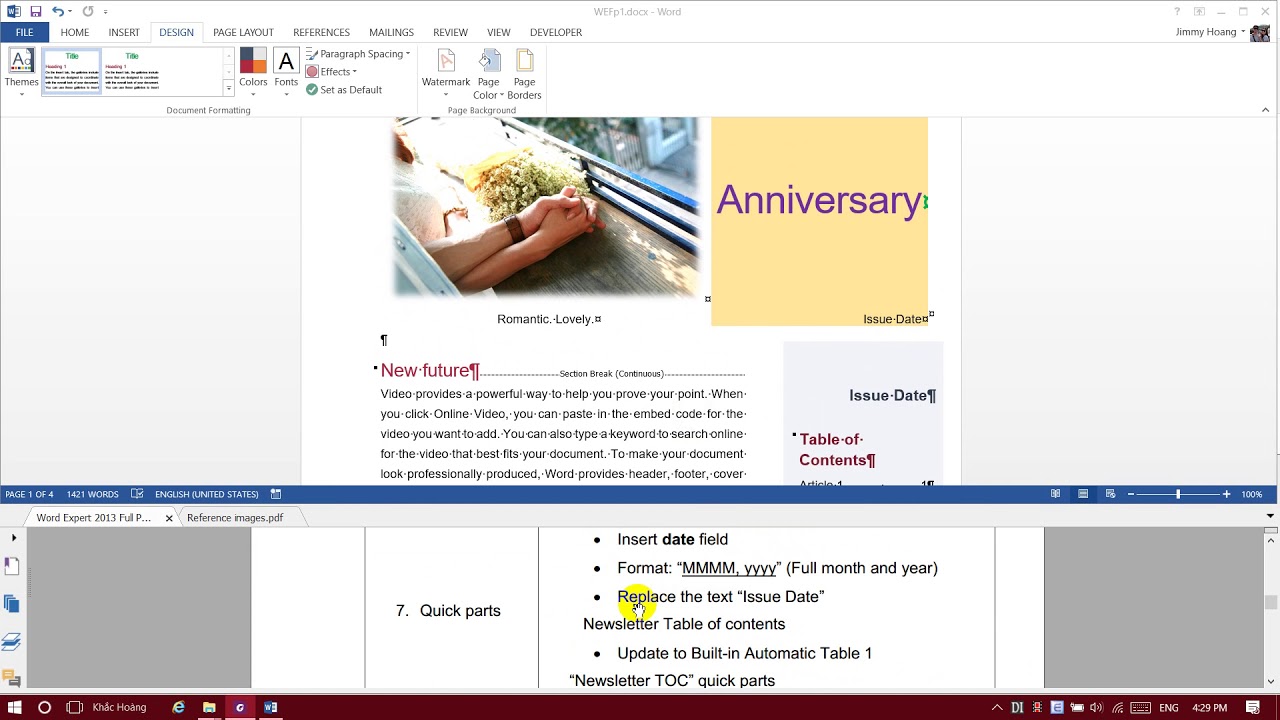The width and height of the screenshot is (1280, 720).
Task: Open Task View on taskbar
Action: pyautogui.click(x=74, y=707)
